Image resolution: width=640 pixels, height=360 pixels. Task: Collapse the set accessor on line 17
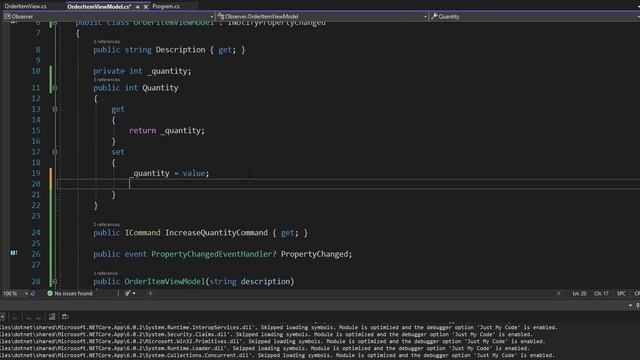(55, 152)
